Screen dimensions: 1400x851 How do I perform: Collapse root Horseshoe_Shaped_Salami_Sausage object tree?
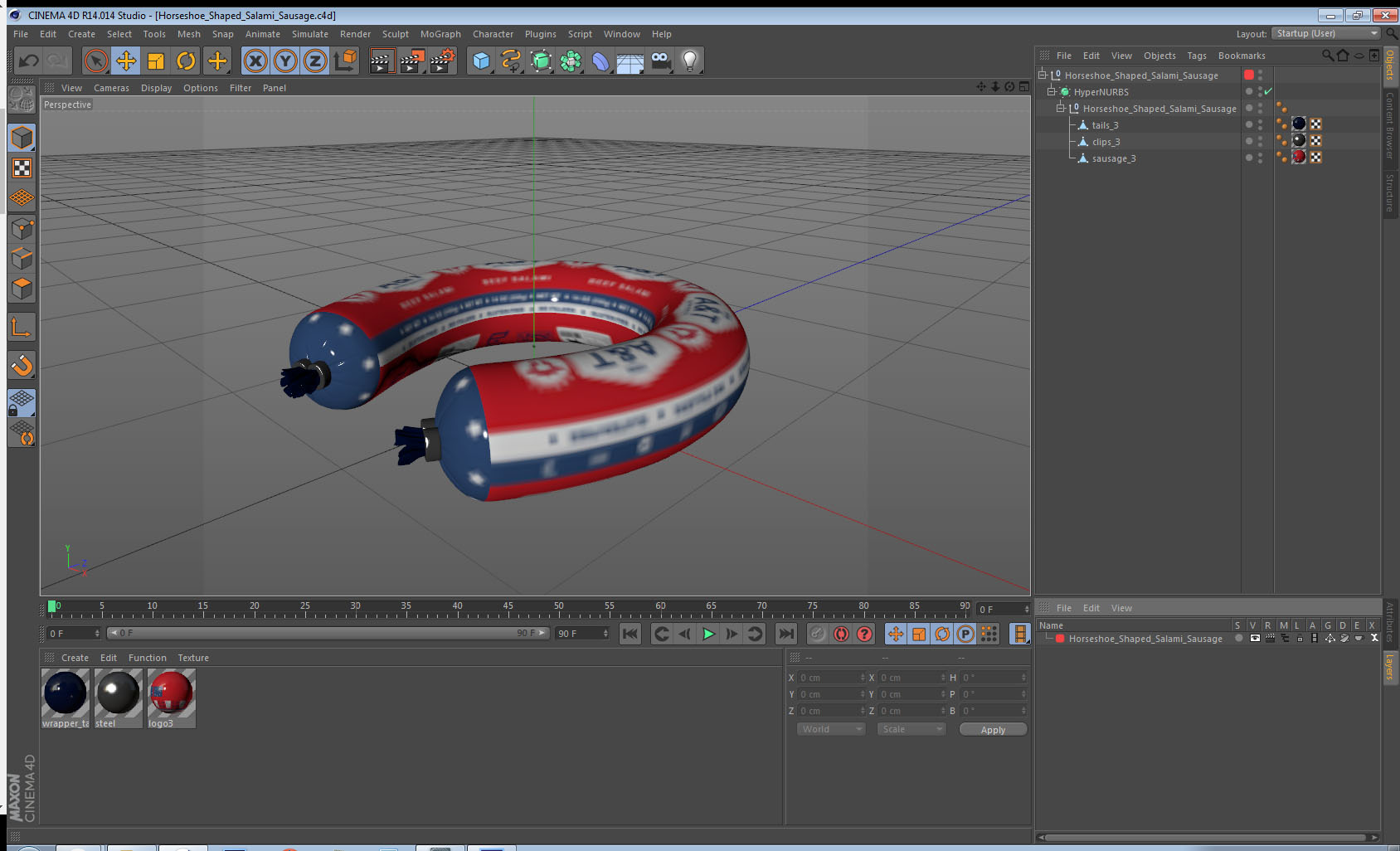click(1043, 75)
